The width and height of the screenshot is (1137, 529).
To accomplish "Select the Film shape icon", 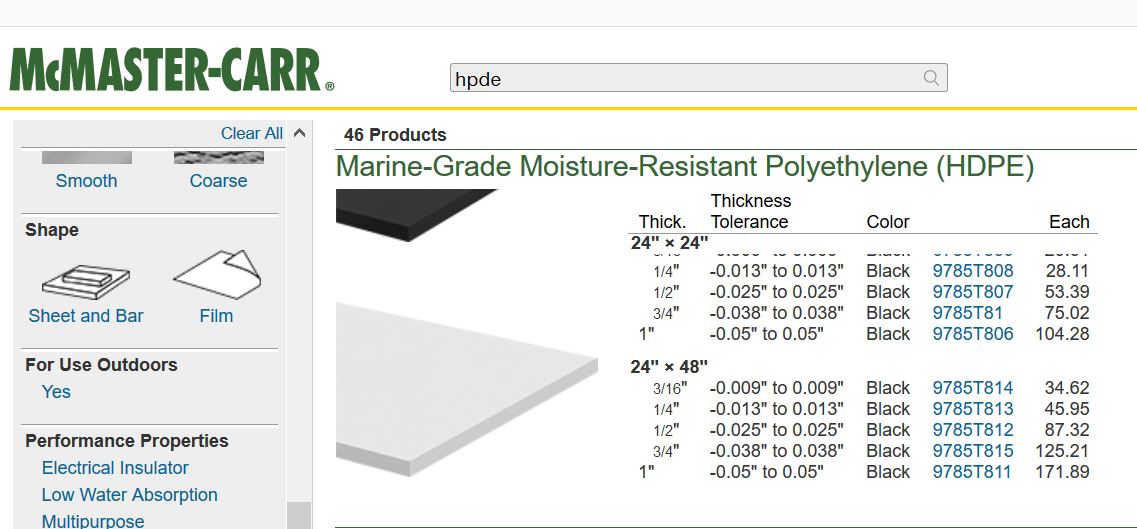I will click(218, 275).
